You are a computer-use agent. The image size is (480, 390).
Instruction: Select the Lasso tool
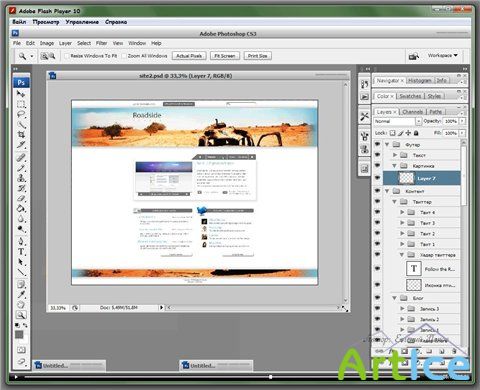[x=21, y=115]
